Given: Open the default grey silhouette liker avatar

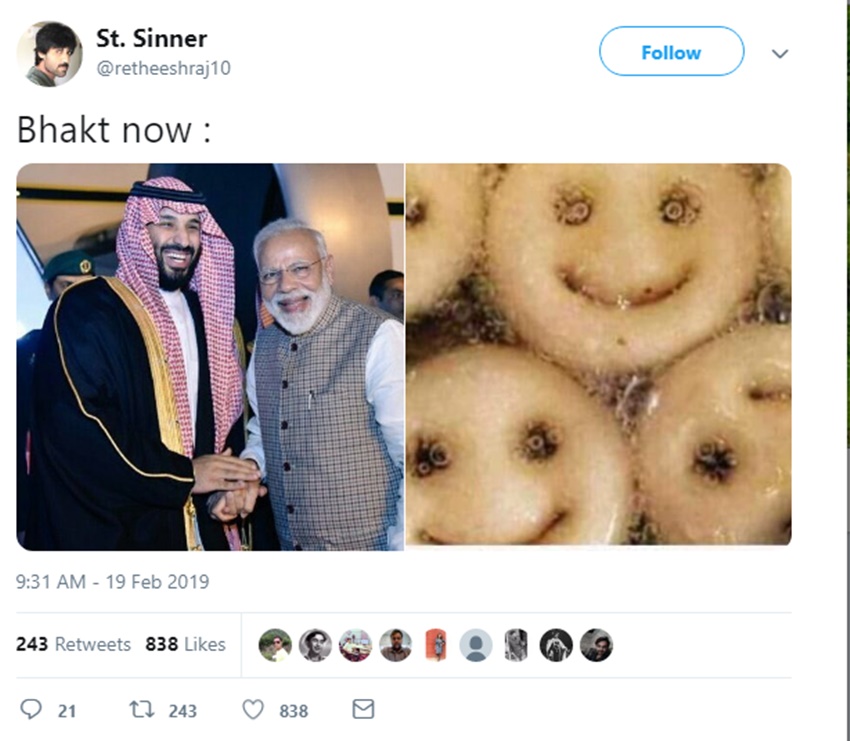Looking at the screenshot, I should click(476, 645).
